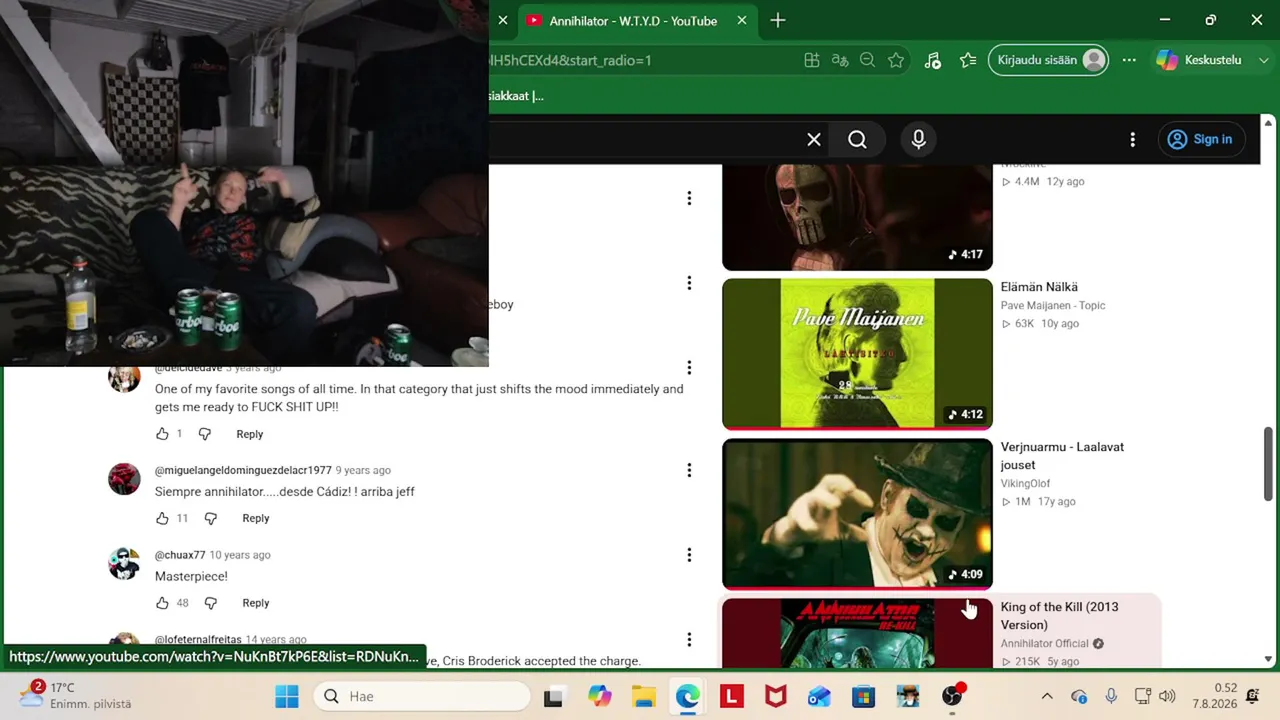Screen dimensions: 1280x720
Task: Open @chuax77's profile avatar
Action: click(x=124, y=564)
